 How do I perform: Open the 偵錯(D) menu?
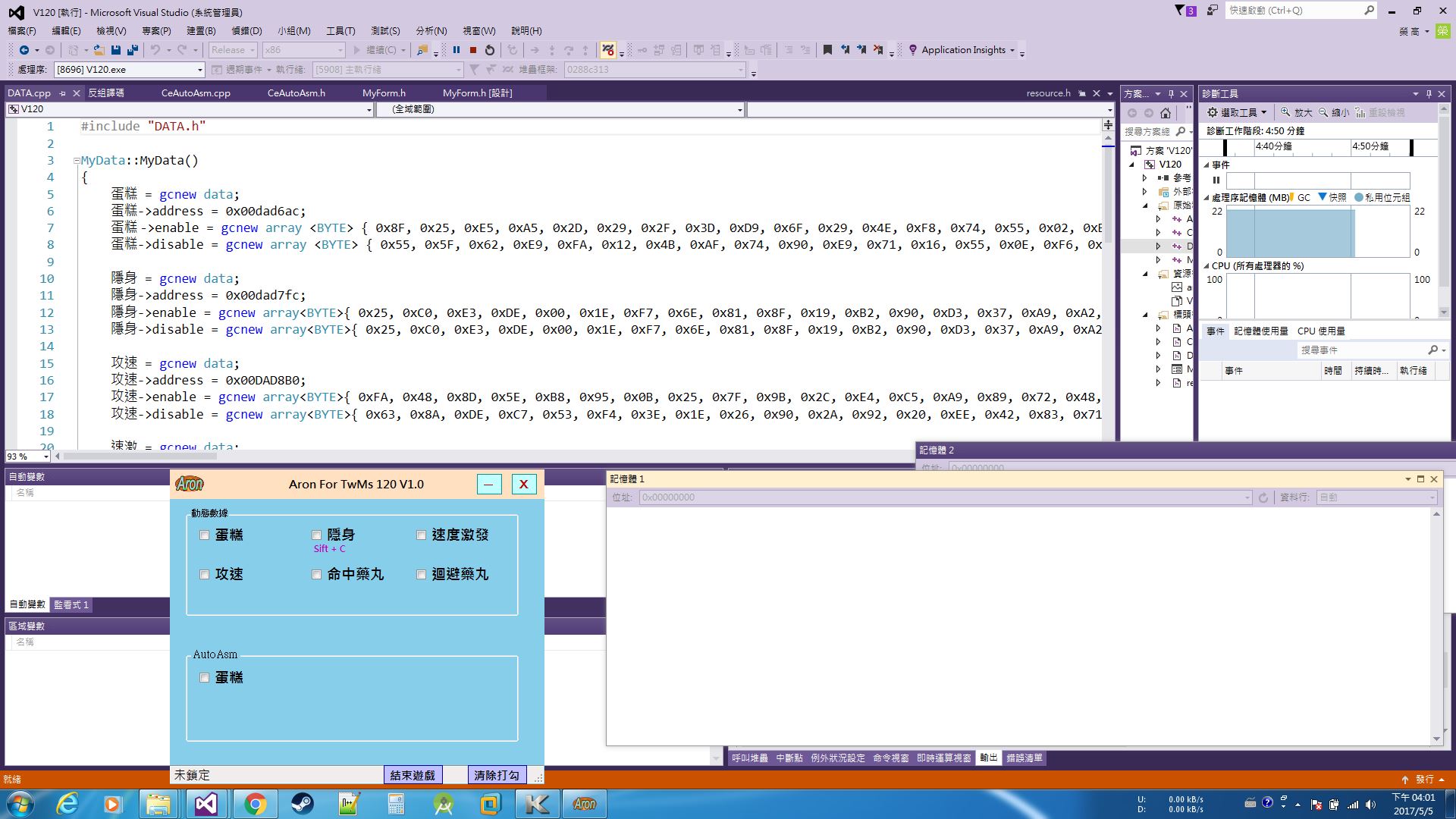[246, 31]
